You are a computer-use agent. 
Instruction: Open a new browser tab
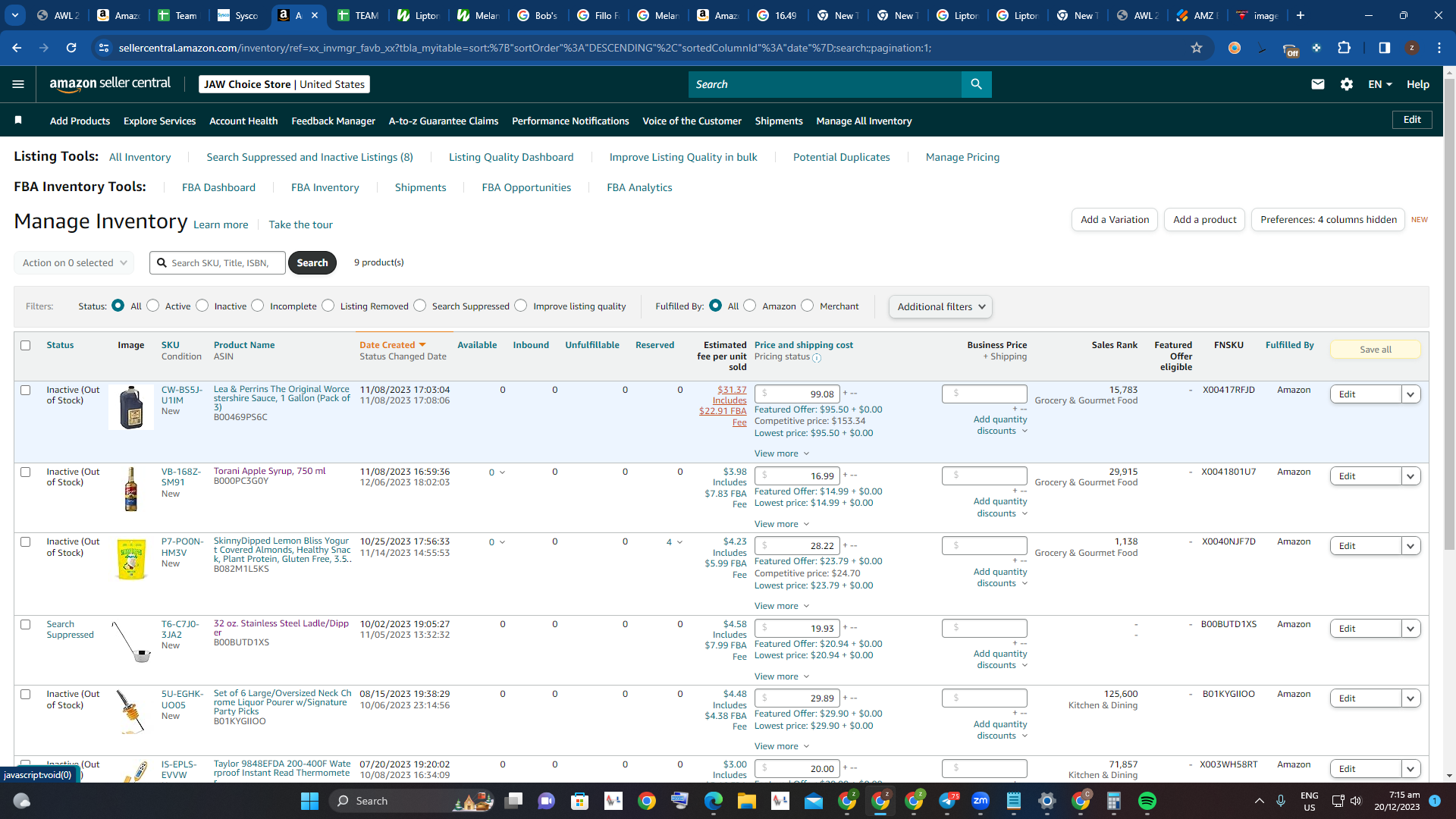[1301, 15]
